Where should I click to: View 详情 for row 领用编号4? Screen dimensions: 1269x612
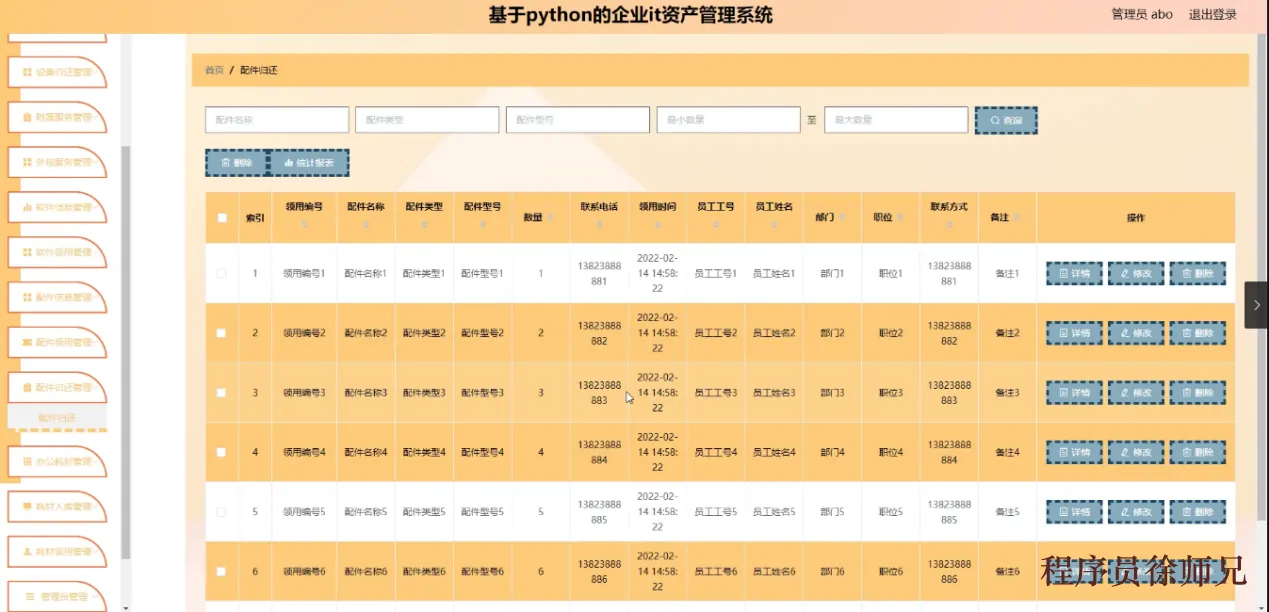point(1074,452)
